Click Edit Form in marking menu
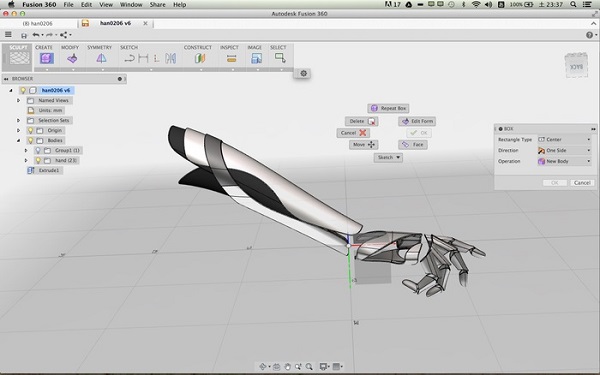The image size is (600, 375). [417, 121]
